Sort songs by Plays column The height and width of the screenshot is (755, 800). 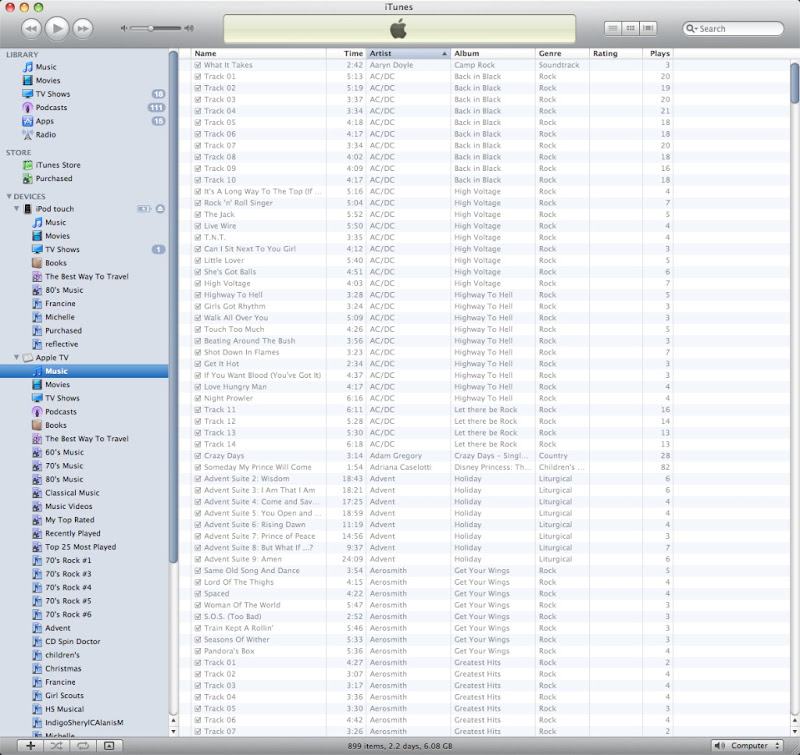point(658,54)
